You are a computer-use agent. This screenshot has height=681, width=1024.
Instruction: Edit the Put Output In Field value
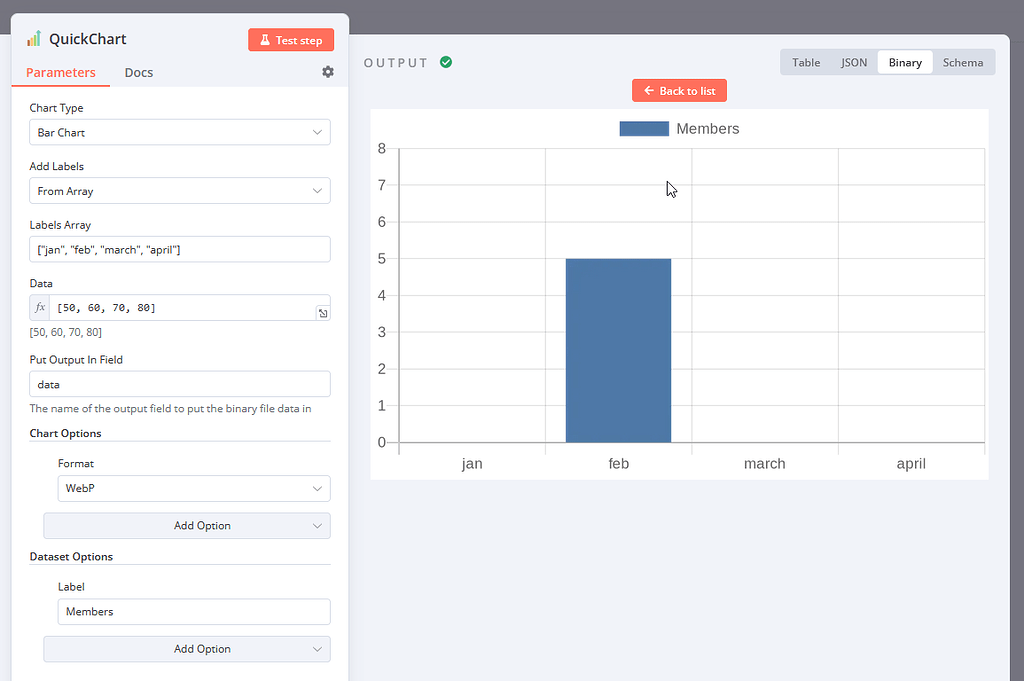(x=179, y=383)
